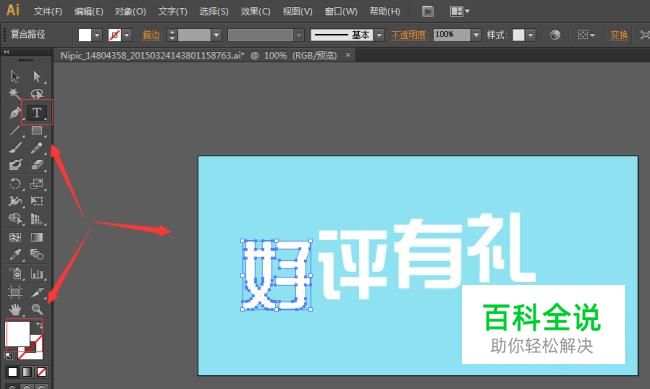The height and width of the screenshot is (389, 650).
Task: Click the orange 变换 transform link
Action: tap(618, 35)
